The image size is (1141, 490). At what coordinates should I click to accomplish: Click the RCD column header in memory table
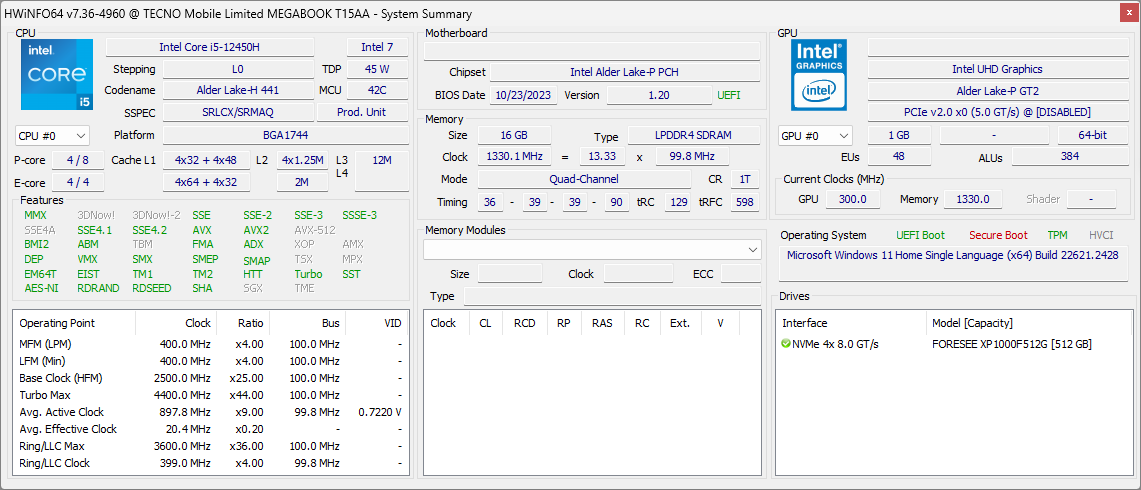(x=524, y=323)
